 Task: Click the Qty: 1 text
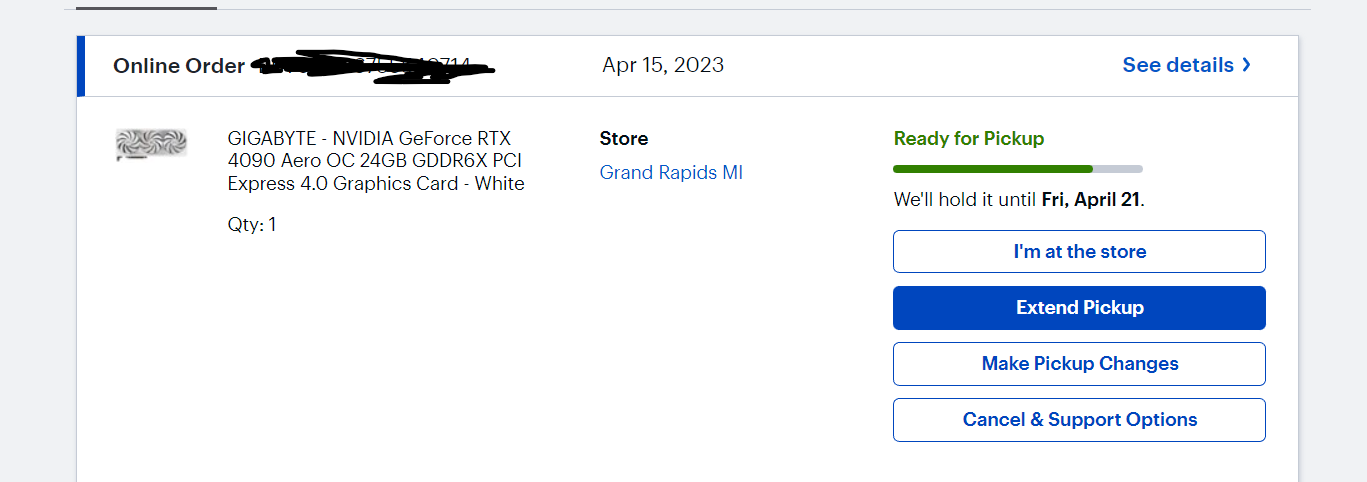pos(252,225)
